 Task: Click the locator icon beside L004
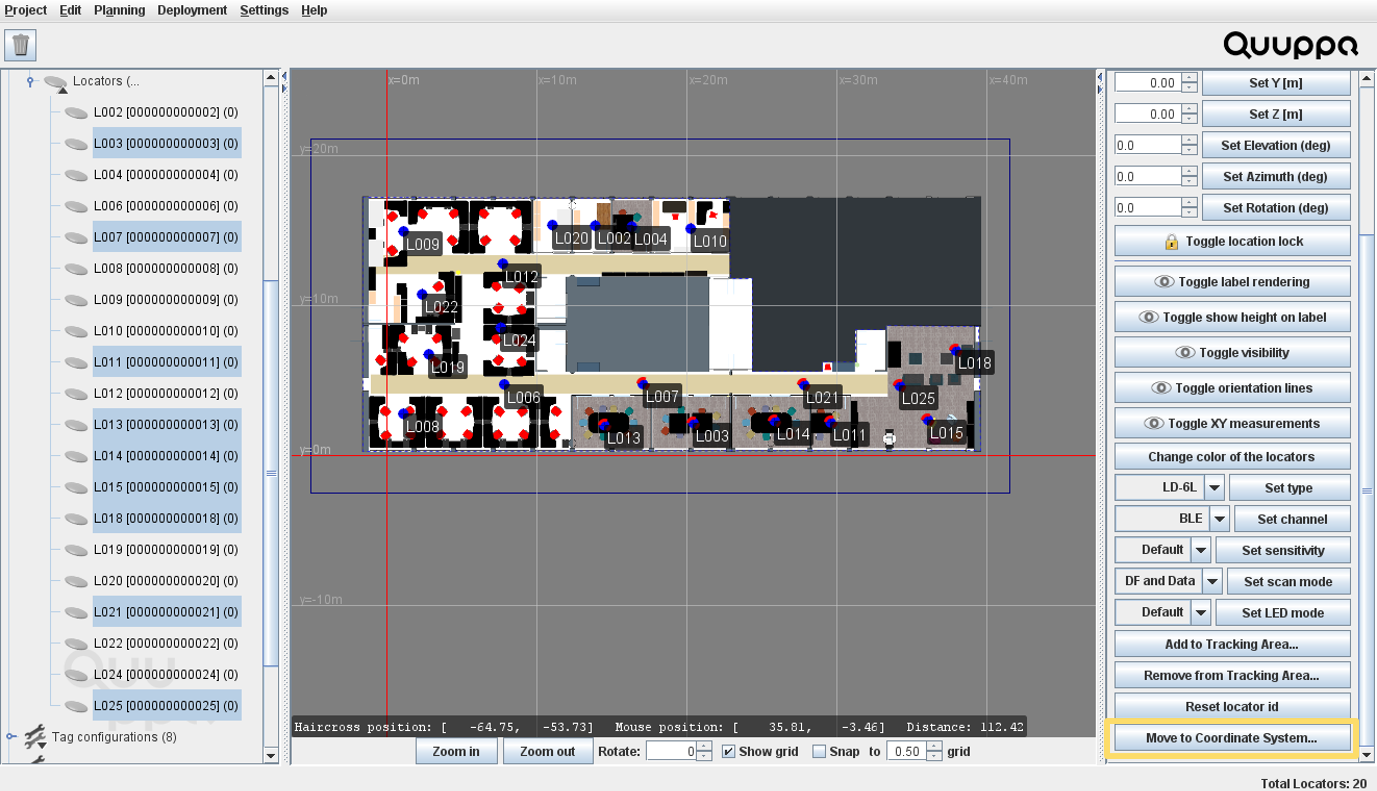tap(76, 176)
